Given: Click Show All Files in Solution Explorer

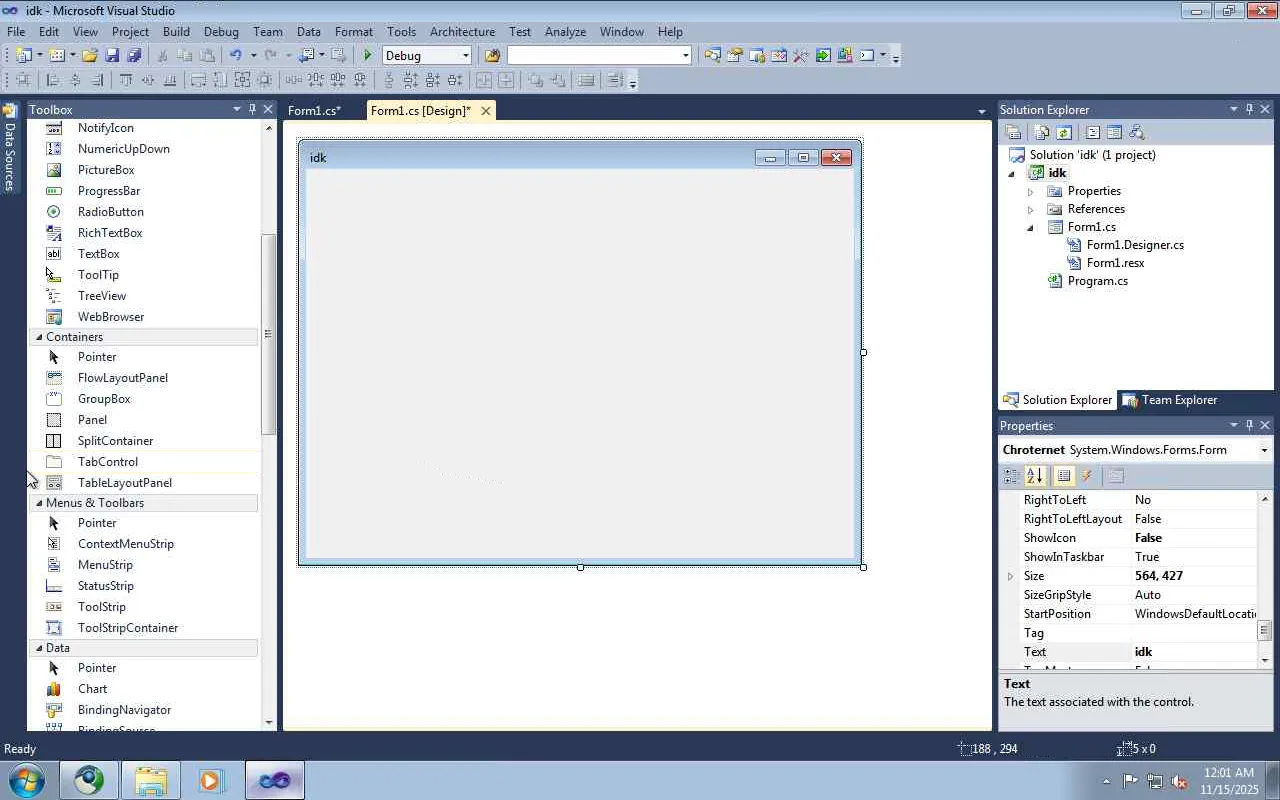Looking at the screenshot, I should tap(1042, 132).
